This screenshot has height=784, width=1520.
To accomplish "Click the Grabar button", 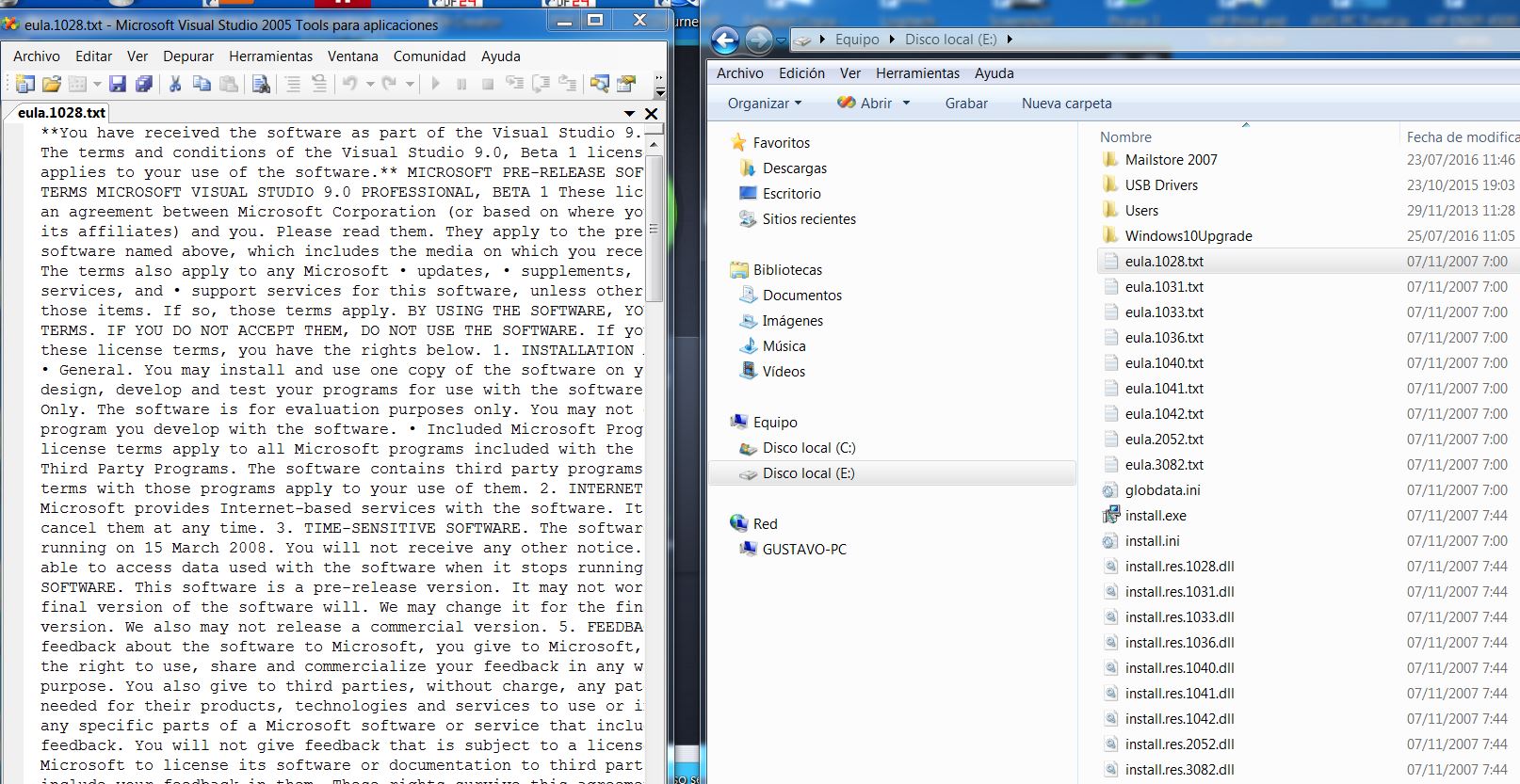I will click(x=966, y=104).
